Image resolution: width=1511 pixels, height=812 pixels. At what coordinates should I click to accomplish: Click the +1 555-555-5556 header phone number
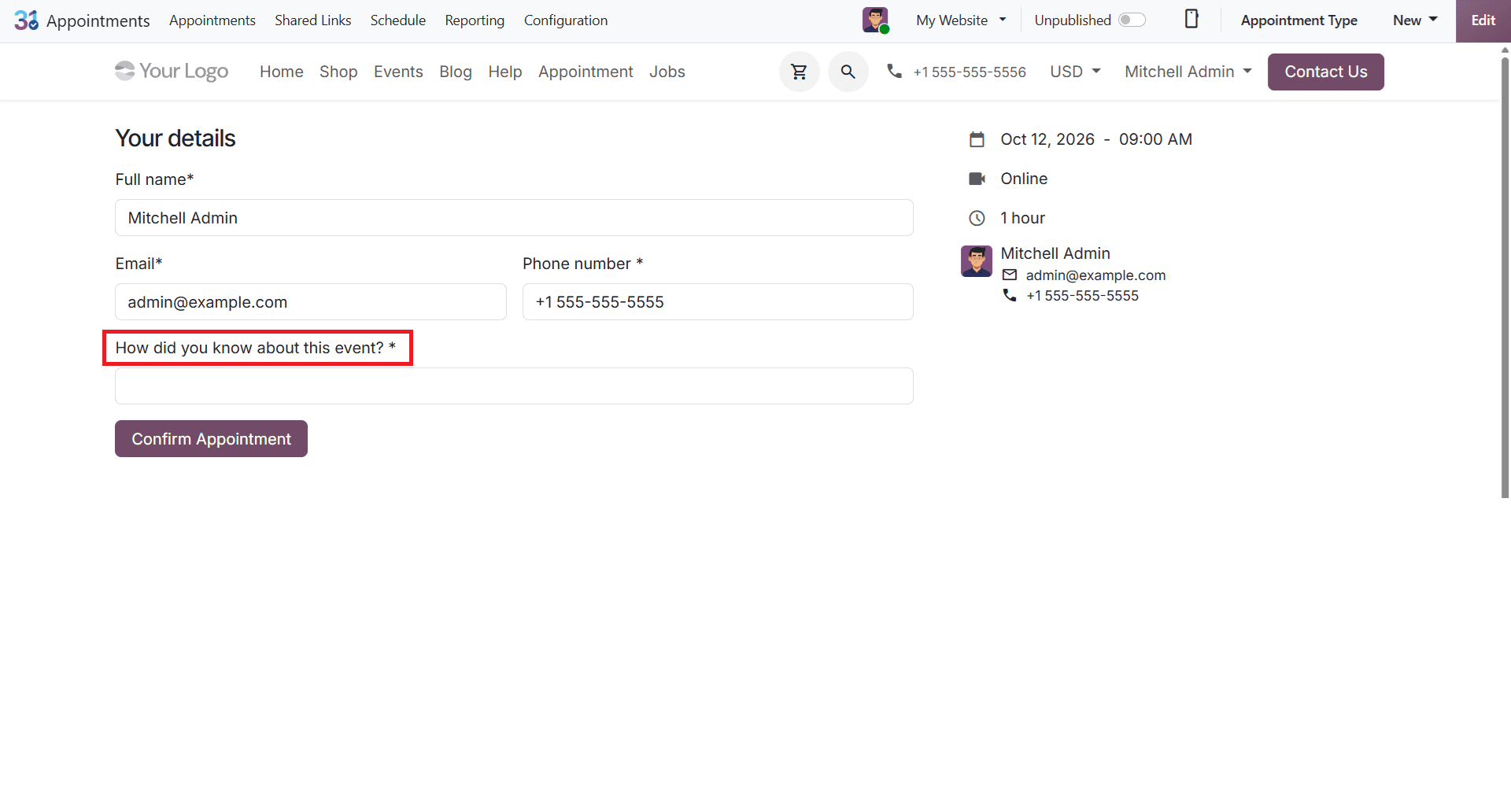click(x=970, y=72)
